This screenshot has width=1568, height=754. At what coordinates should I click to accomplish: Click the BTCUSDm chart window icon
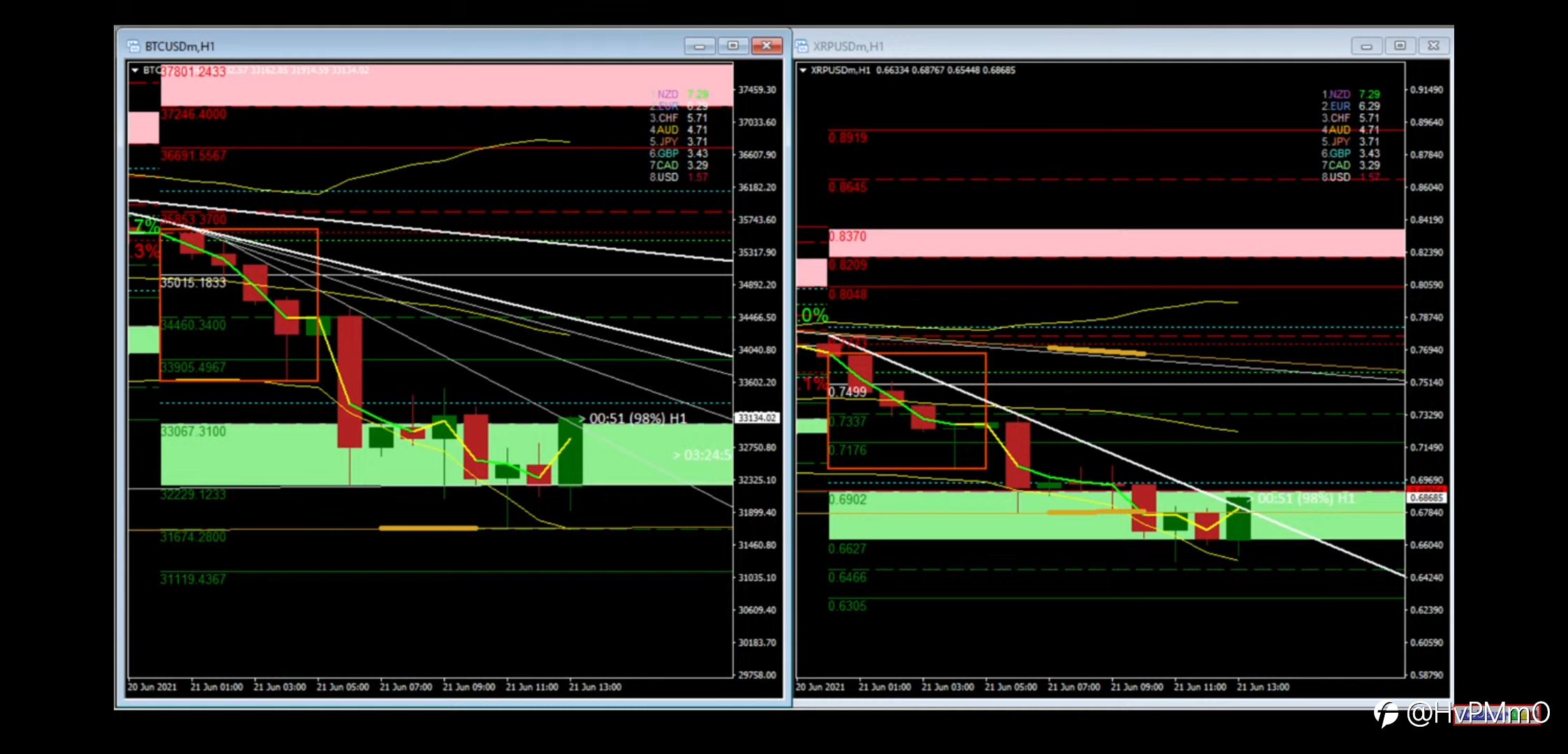(133, 46)
